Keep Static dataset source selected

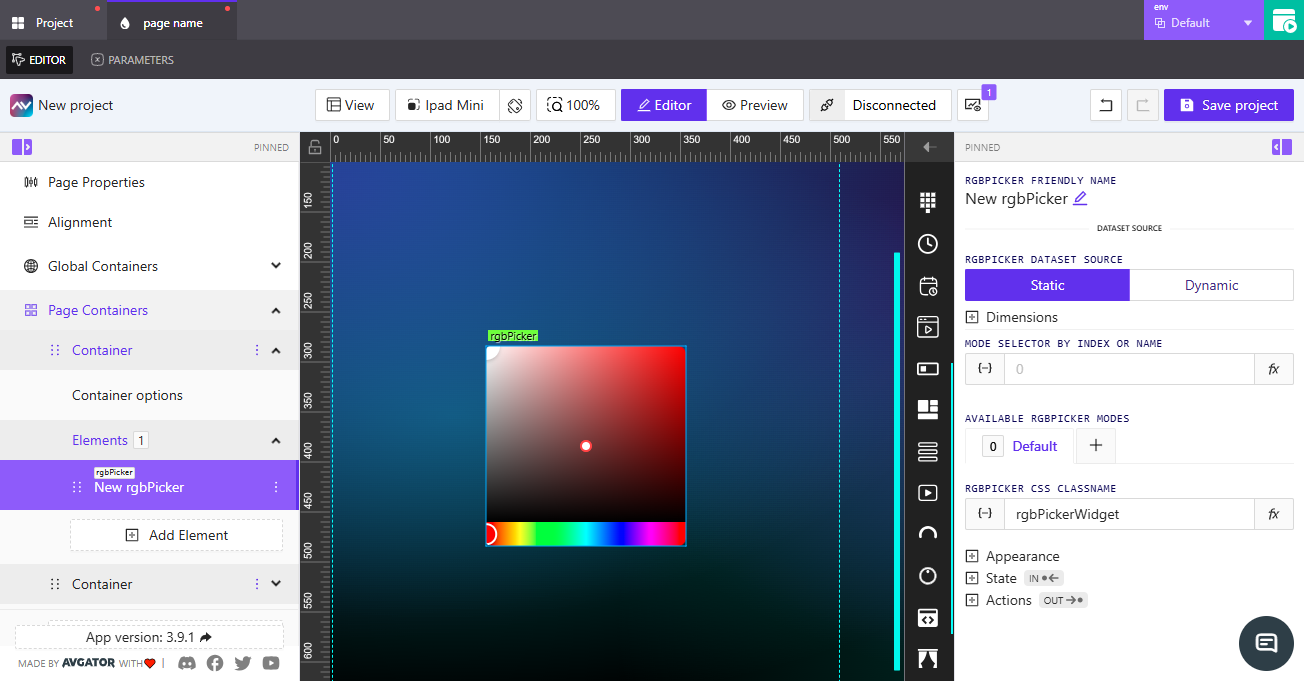click(1046, 285)
